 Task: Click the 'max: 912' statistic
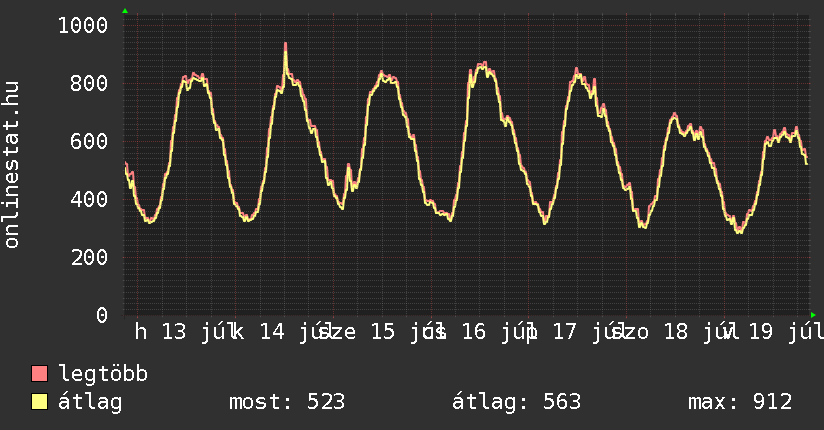point(740,402)
